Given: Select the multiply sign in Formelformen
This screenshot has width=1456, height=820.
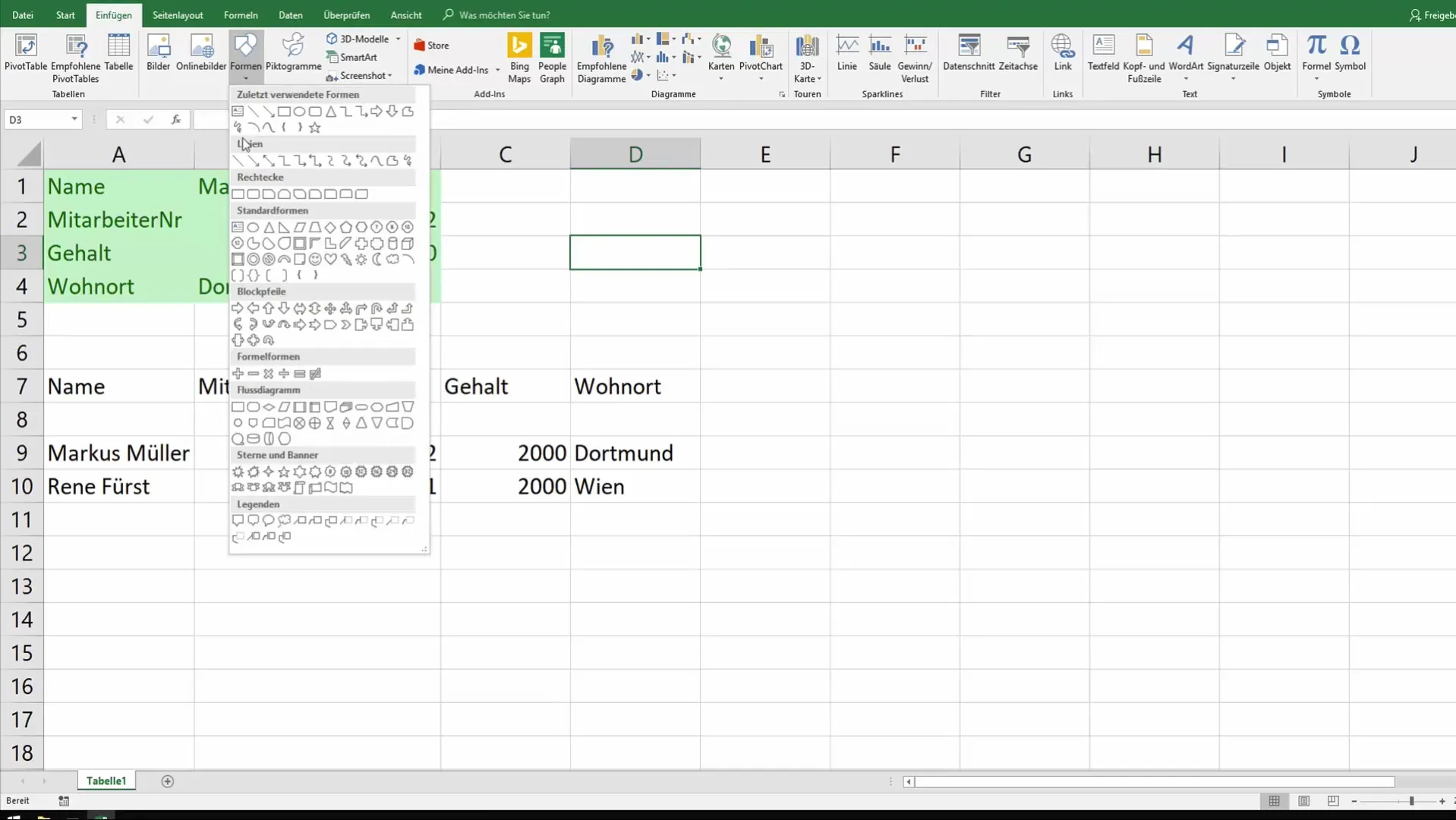Looking at the screenshot, I should click(x=269, y=374).
